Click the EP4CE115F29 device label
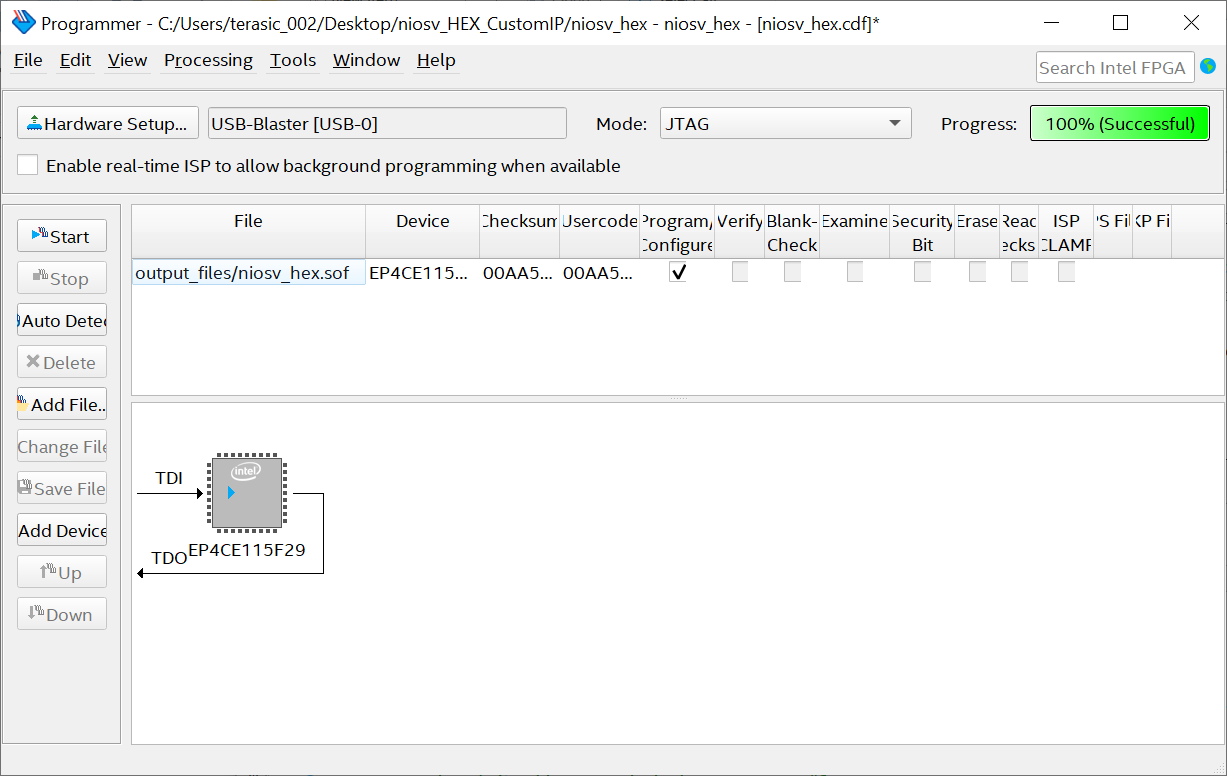1227x776 pixels. tap(247, 549)
